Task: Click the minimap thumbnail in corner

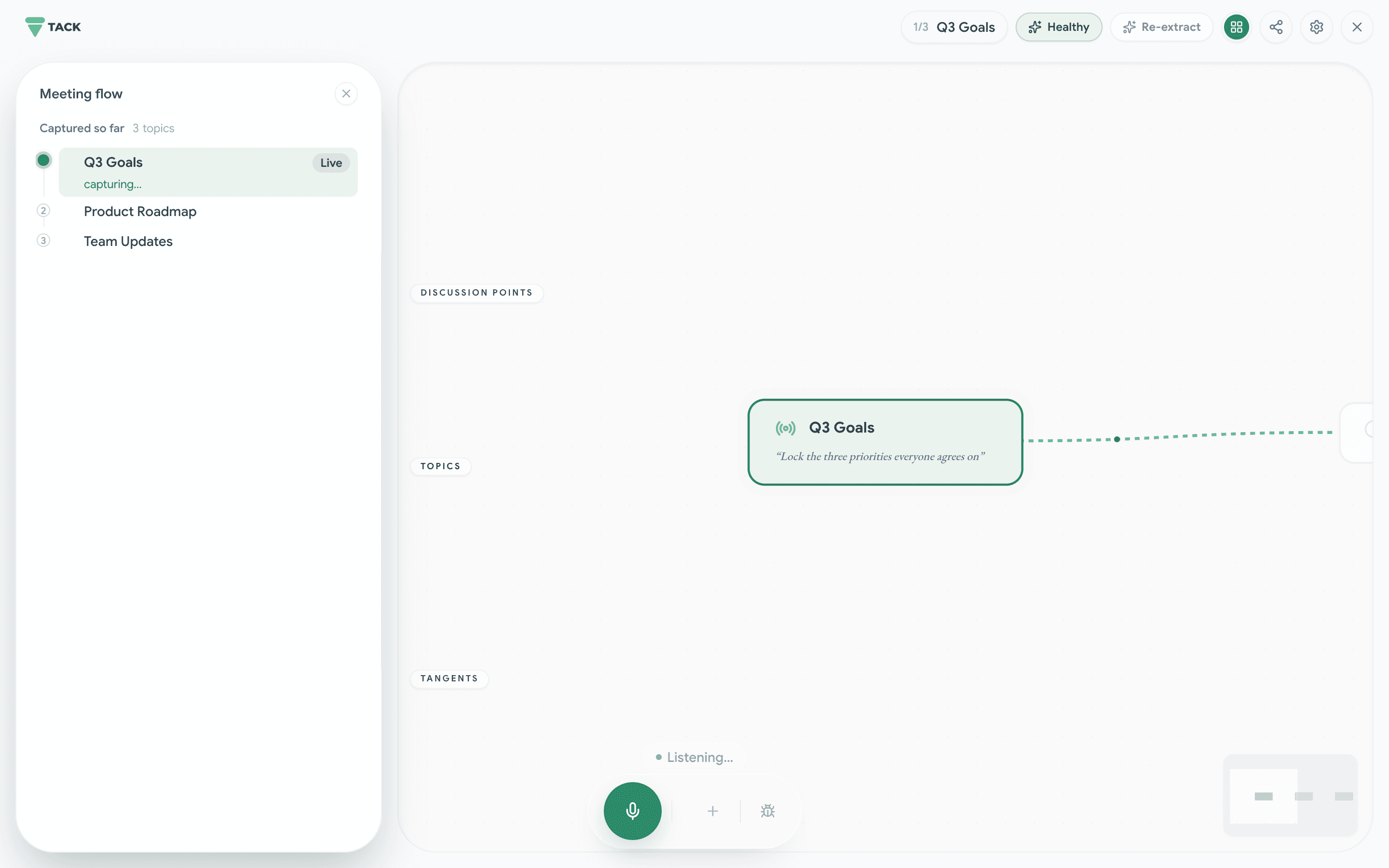Action: (1290, 795)
